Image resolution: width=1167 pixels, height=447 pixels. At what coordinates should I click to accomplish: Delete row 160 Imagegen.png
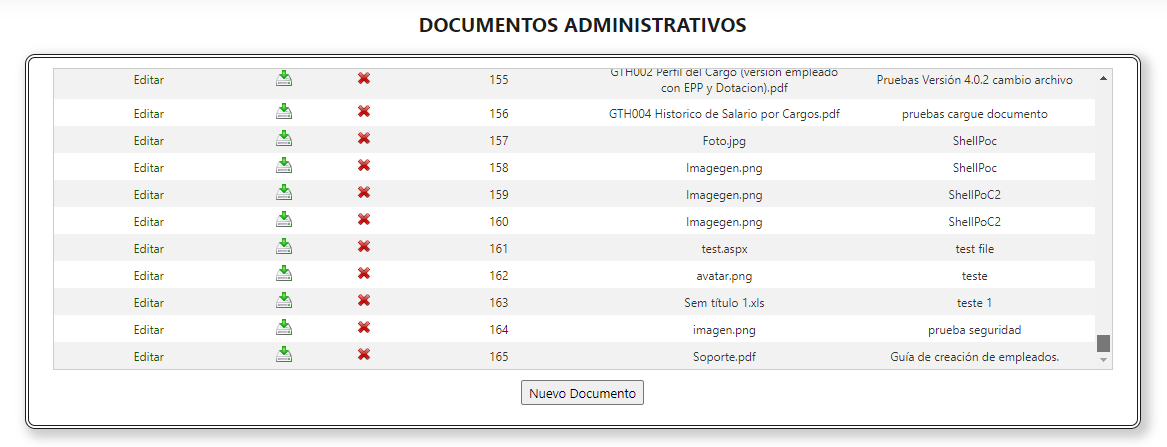click(364, 219)
